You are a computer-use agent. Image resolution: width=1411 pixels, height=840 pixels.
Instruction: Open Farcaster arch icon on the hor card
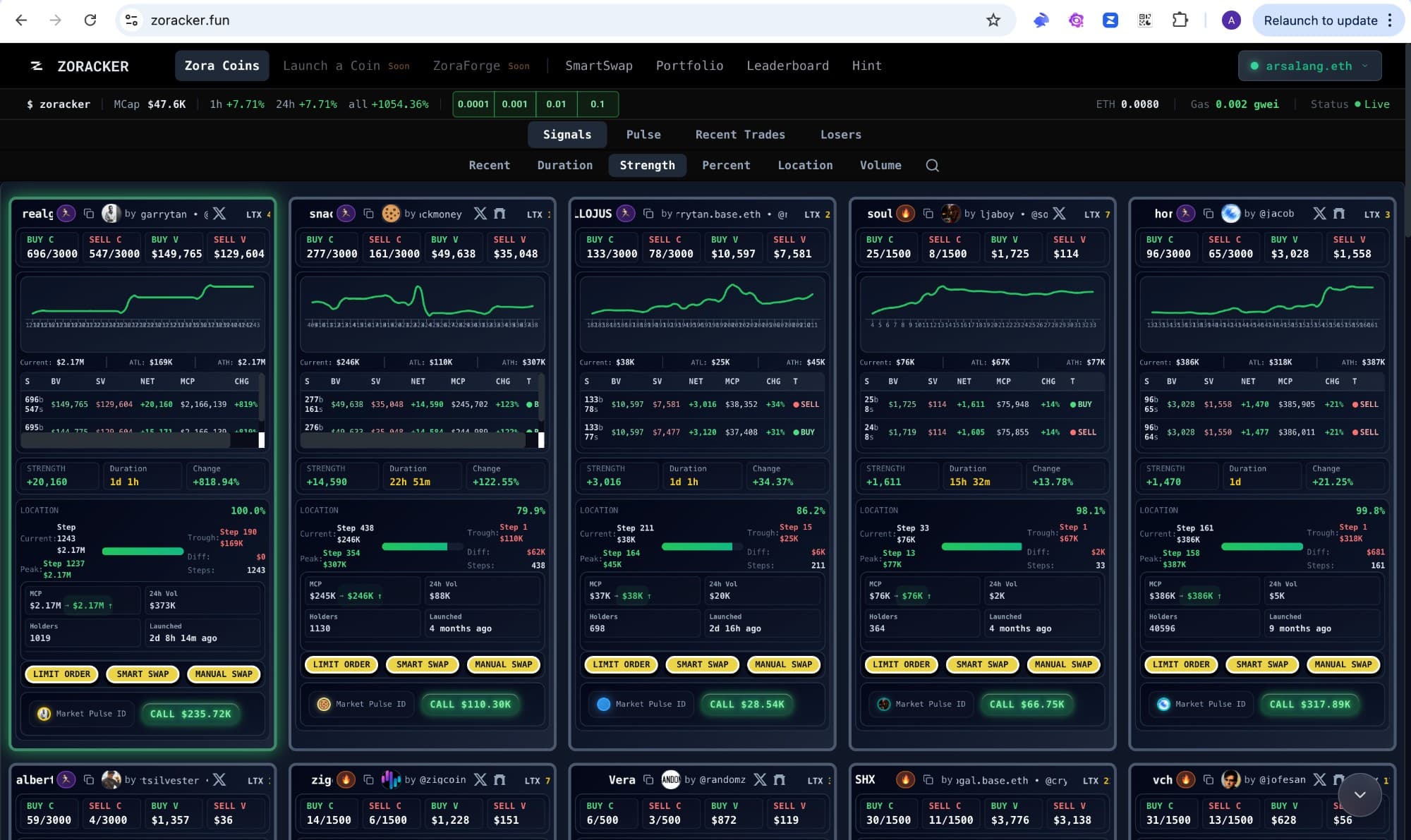point(1339,214)
